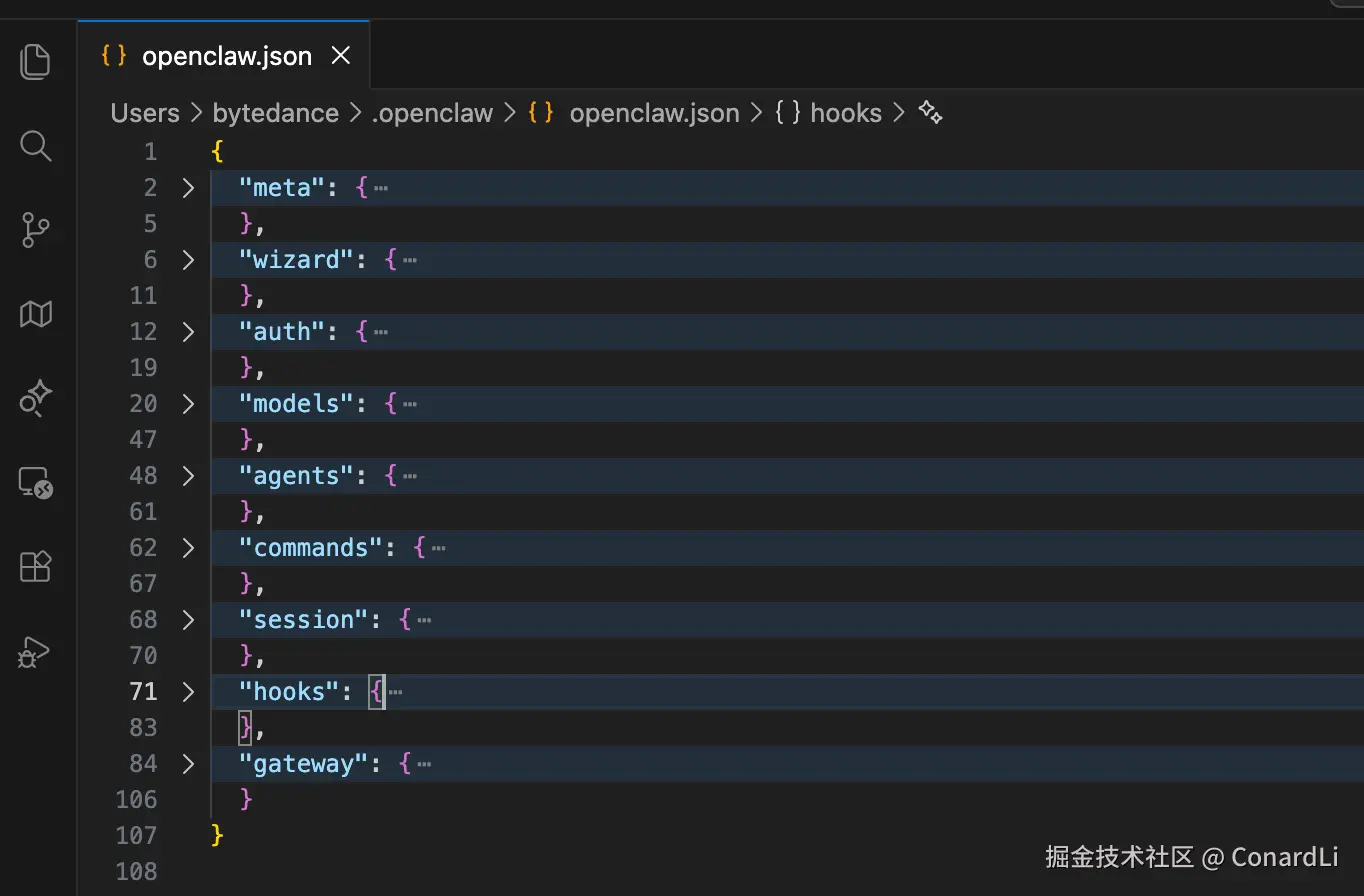Expand the folded "models" block
This screenshot has width=1364, height=896.
188,404
